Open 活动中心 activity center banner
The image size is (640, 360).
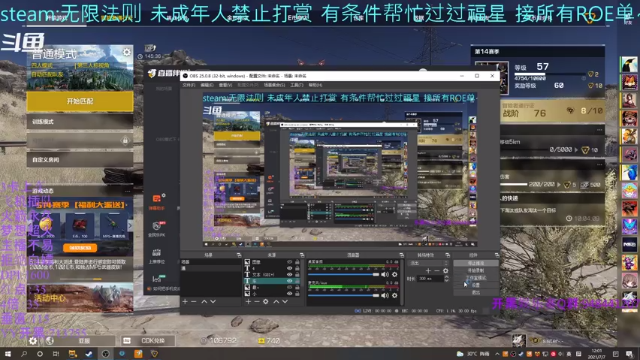80,298
